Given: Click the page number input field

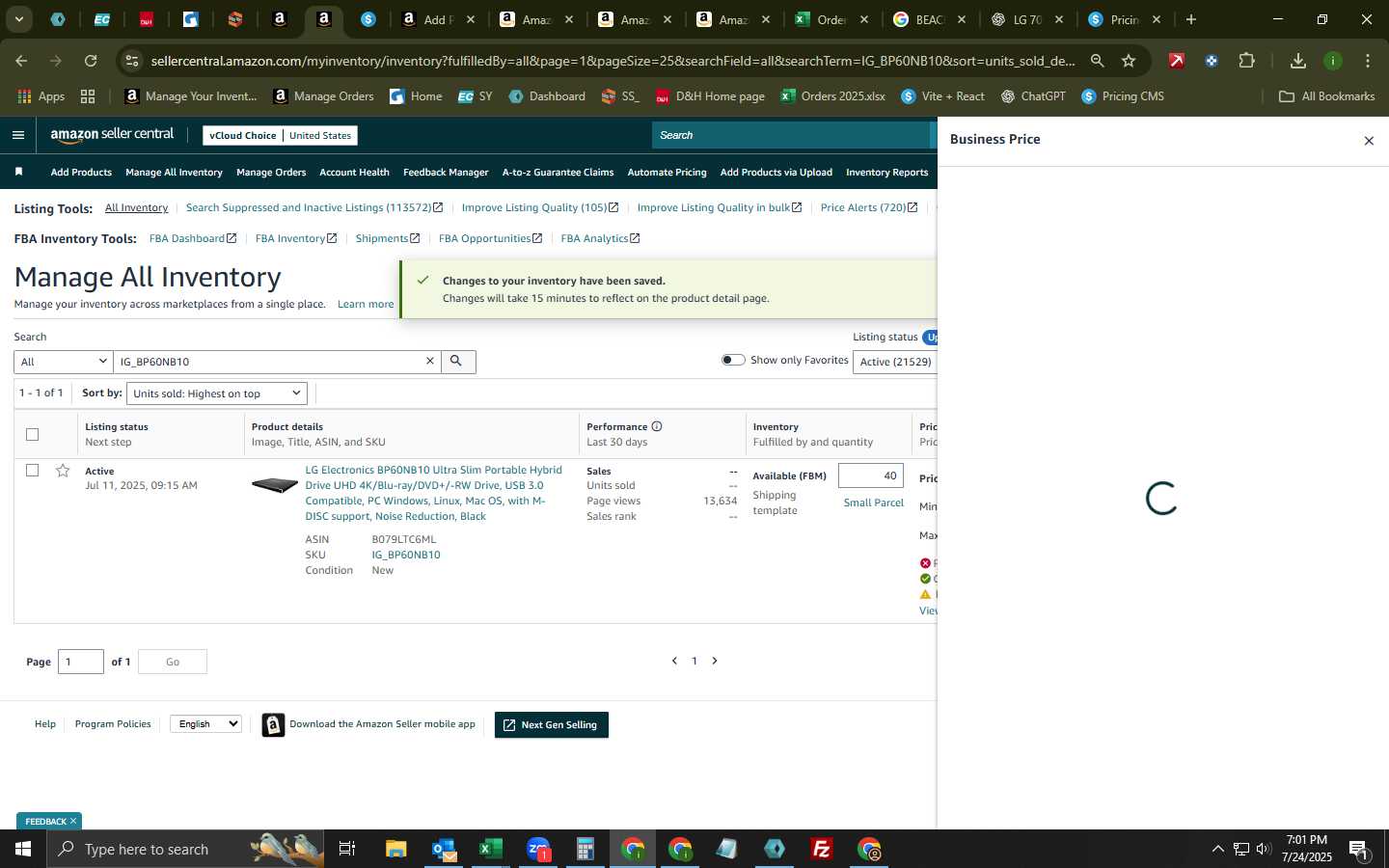Looking at the screenshot, I should (x=81, y=662).
